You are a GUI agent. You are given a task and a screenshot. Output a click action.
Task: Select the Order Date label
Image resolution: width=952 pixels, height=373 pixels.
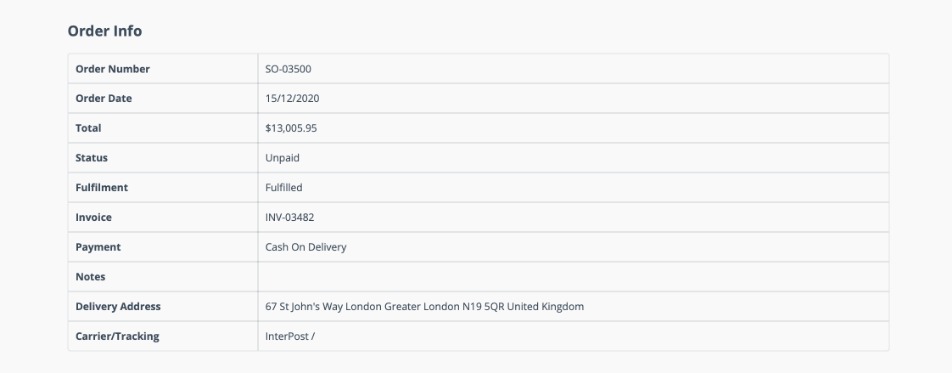pyautogui.click(x=103, y=98)
